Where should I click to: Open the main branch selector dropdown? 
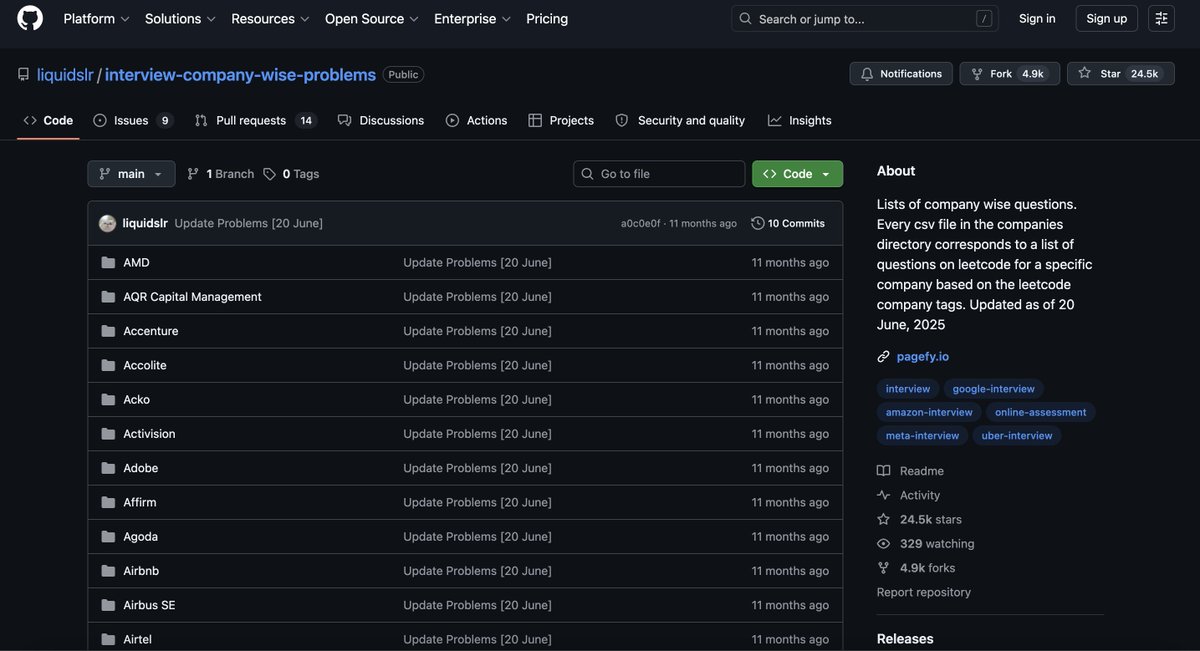[x=131, y=174]
